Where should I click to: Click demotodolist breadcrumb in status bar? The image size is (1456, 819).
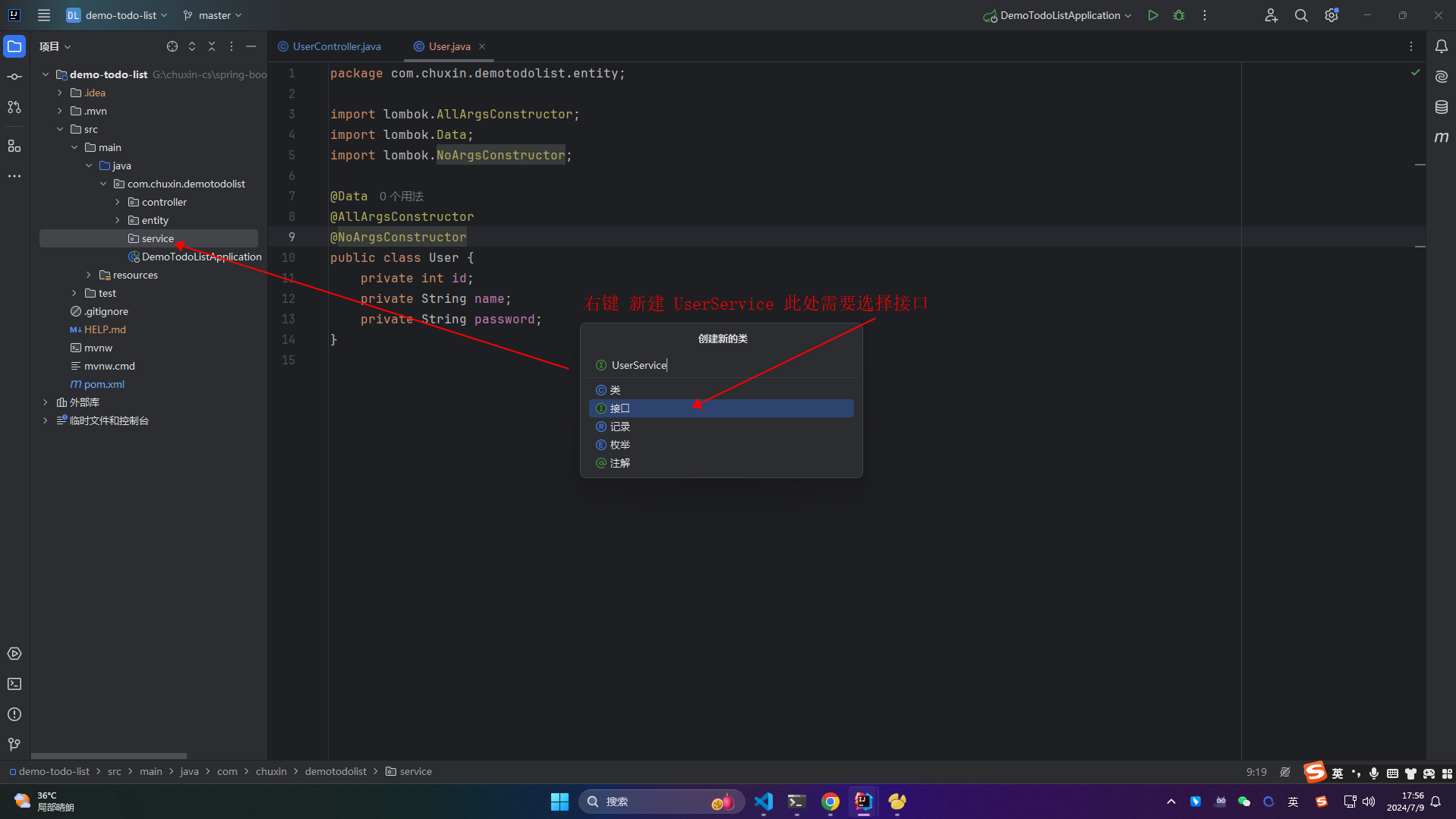coord(336,771)
